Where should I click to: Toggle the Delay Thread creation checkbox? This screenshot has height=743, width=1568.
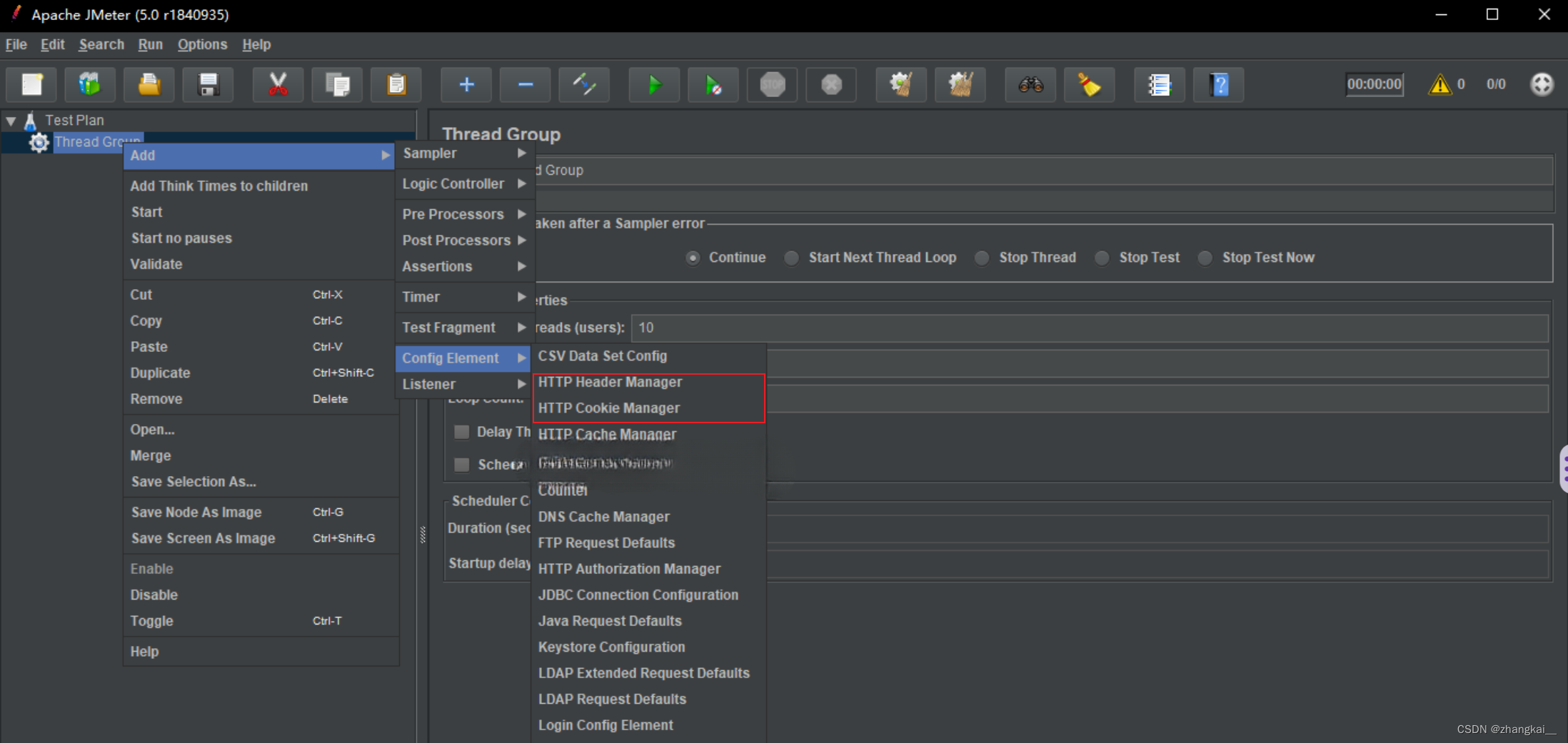(462, 432)
